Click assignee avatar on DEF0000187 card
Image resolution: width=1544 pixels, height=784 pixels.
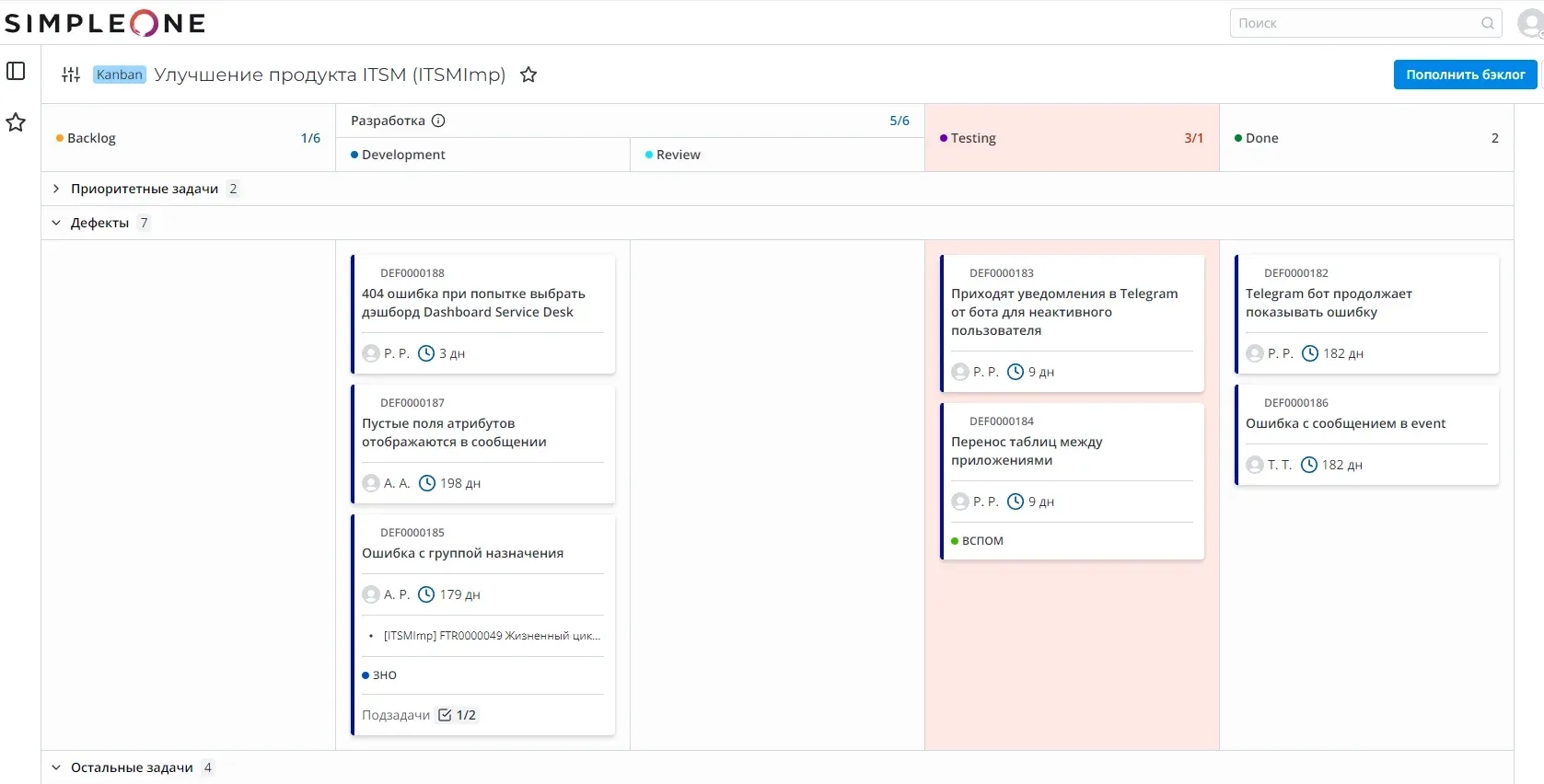[x=371, y=483]
